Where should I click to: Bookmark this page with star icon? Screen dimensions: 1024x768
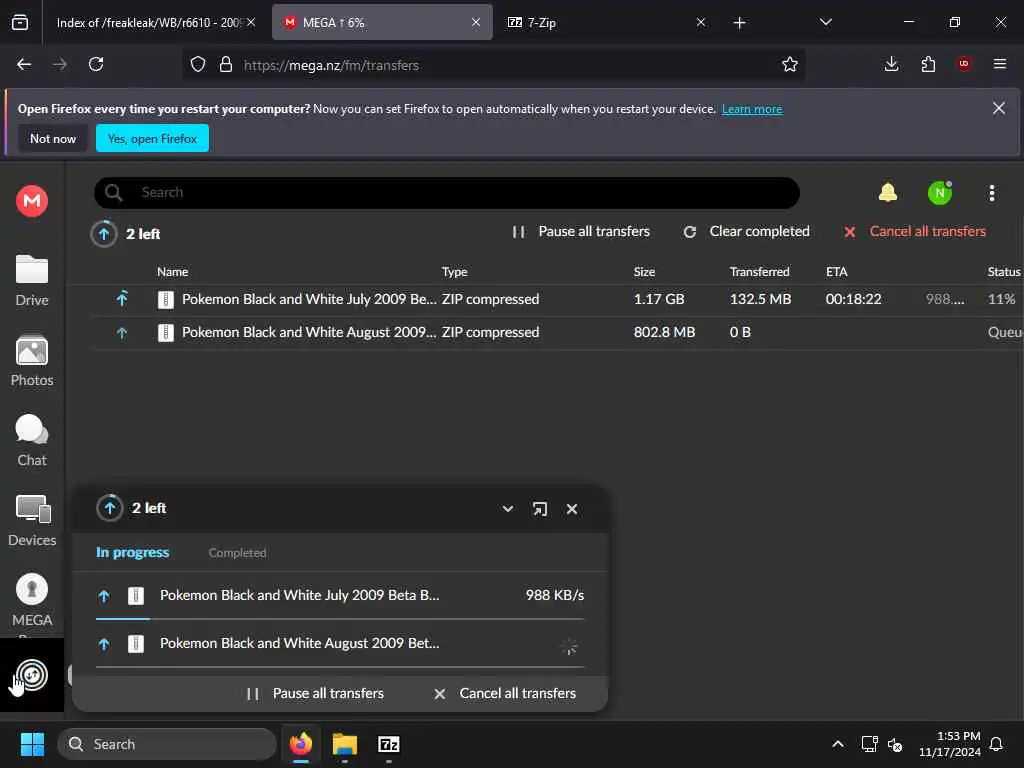click(x=790, y=64)
